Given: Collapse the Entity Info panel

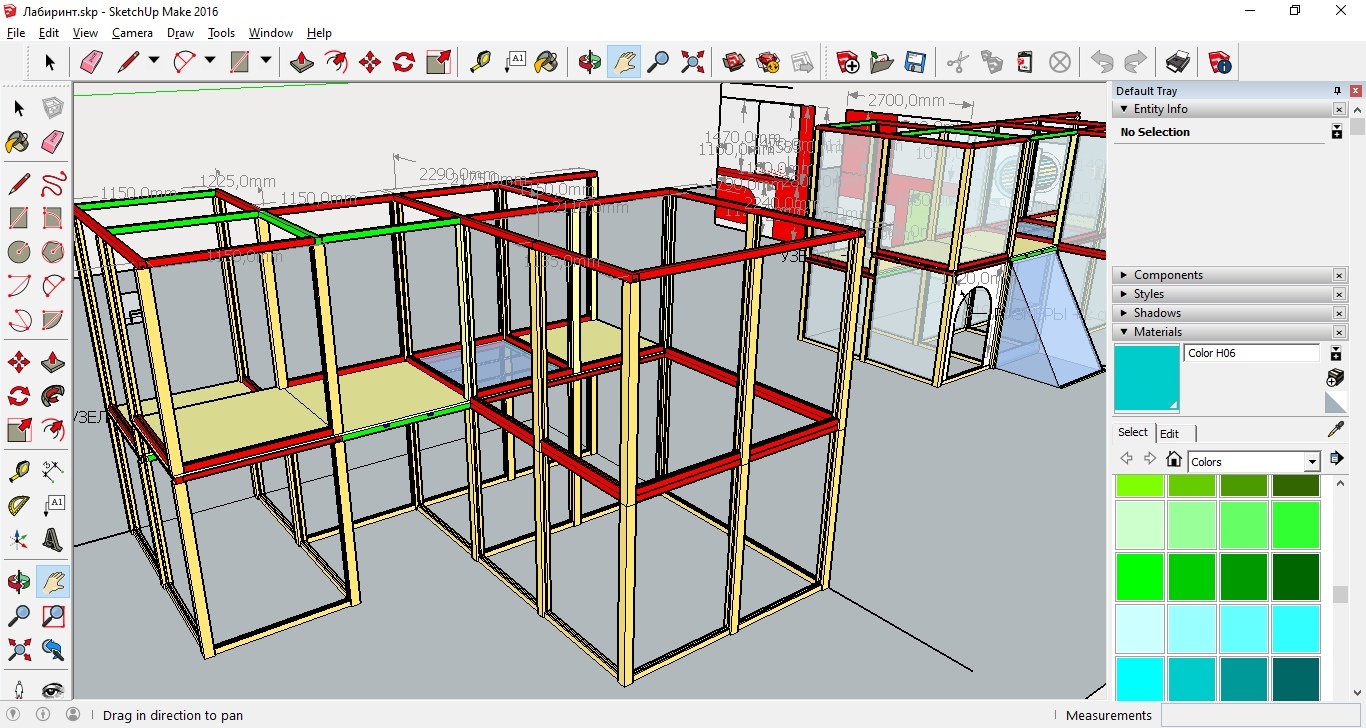Looking at the screenshot, I should coord(1124,109).
